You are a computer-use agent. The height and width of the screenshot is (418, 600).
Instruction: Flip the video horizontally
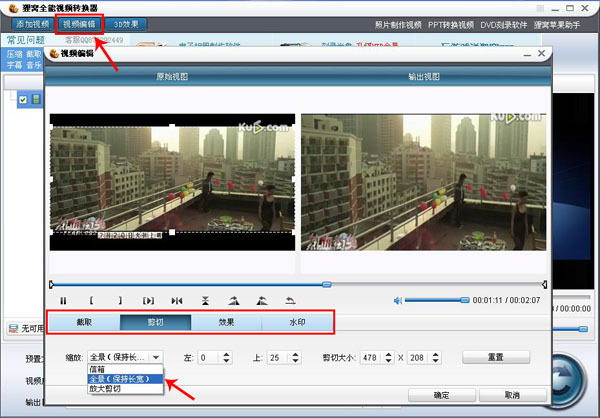[x=177, y=301]
